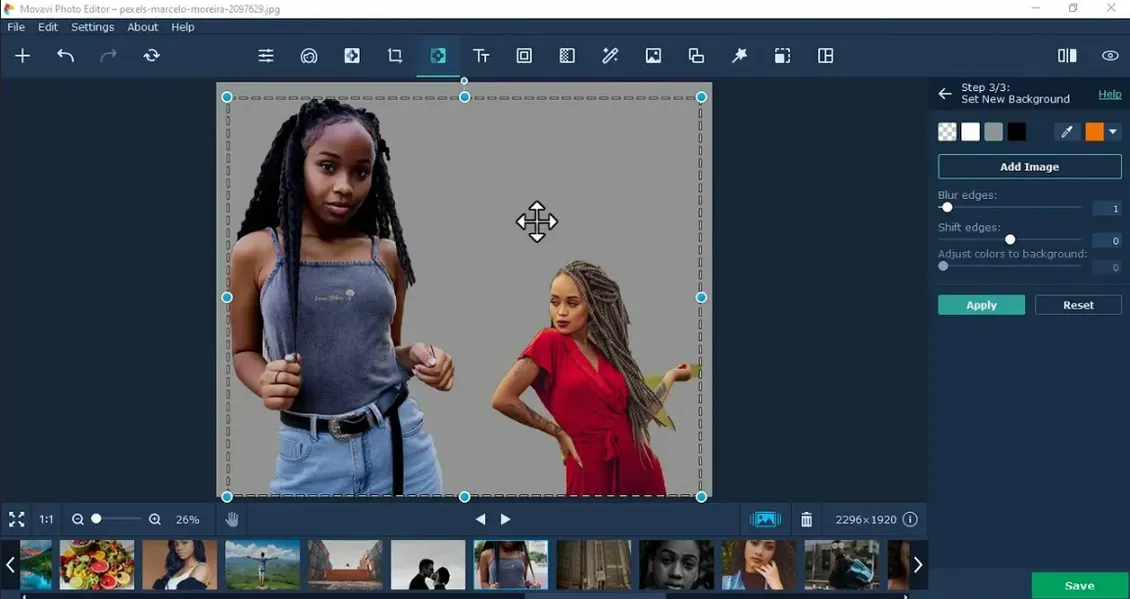Activate the eyedropper color picker

(x=1066, y=131)
